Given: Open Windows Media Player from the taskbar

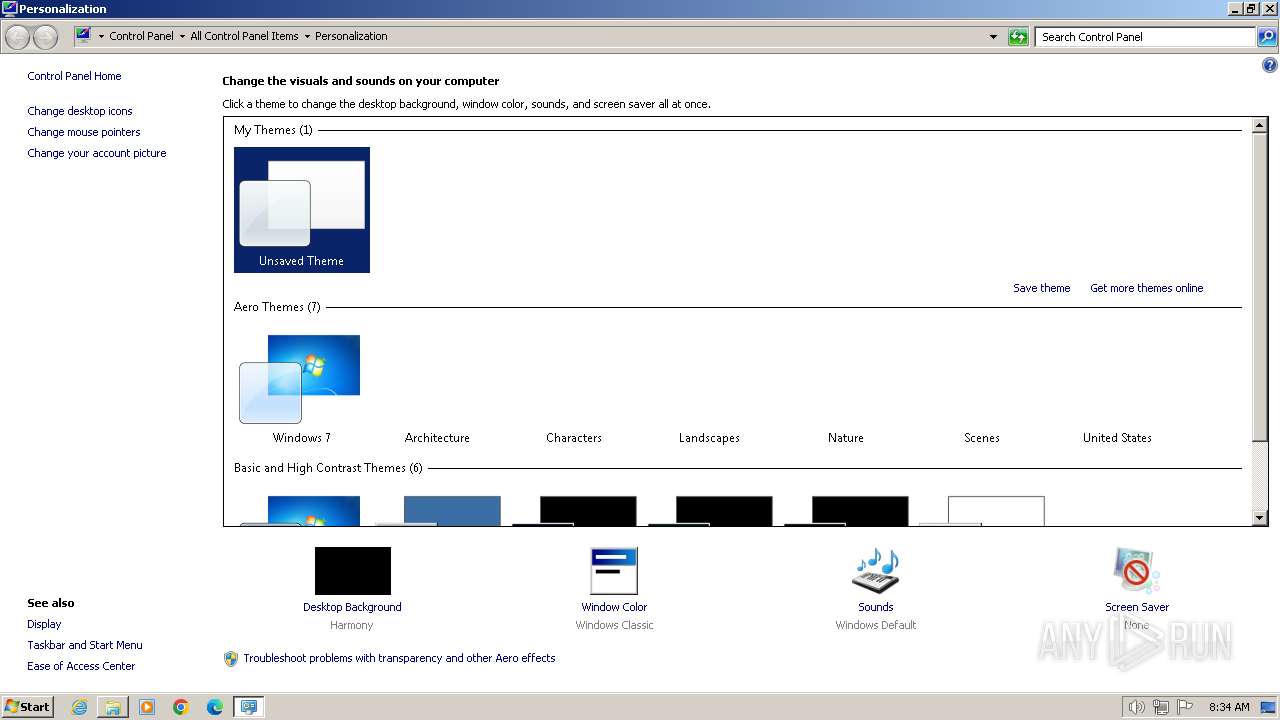Looking at the screenshot, I should pos(147,707).
